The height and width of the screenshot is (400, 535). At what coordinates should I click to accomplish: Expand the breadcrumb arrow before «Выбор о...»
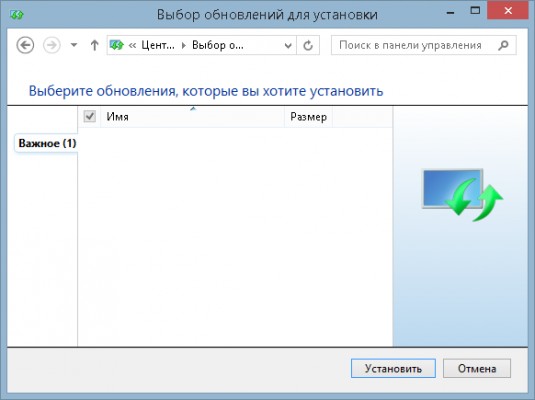pyautogui.click(x=184, y=45)
